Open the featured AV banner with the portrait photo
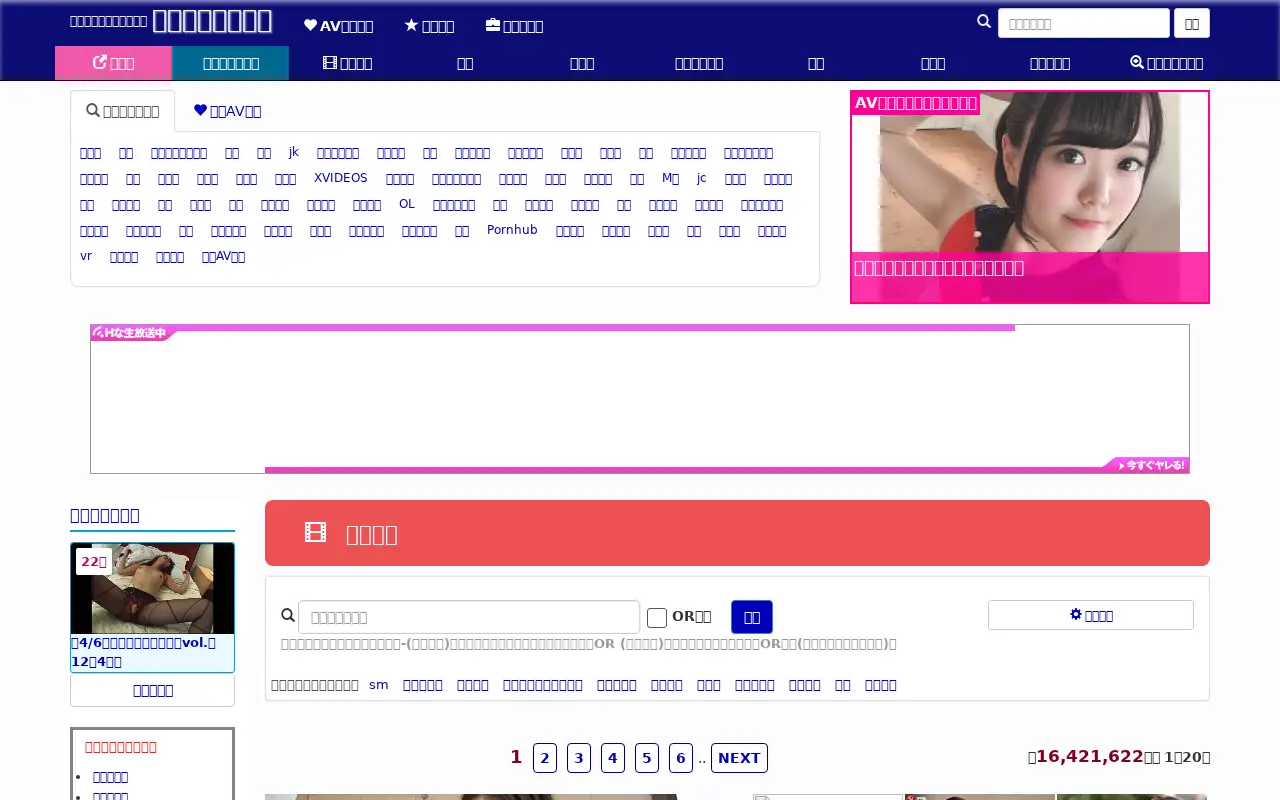Image resolution: width=1280 pixels, height=800 pixels. tap(1030, 197)
